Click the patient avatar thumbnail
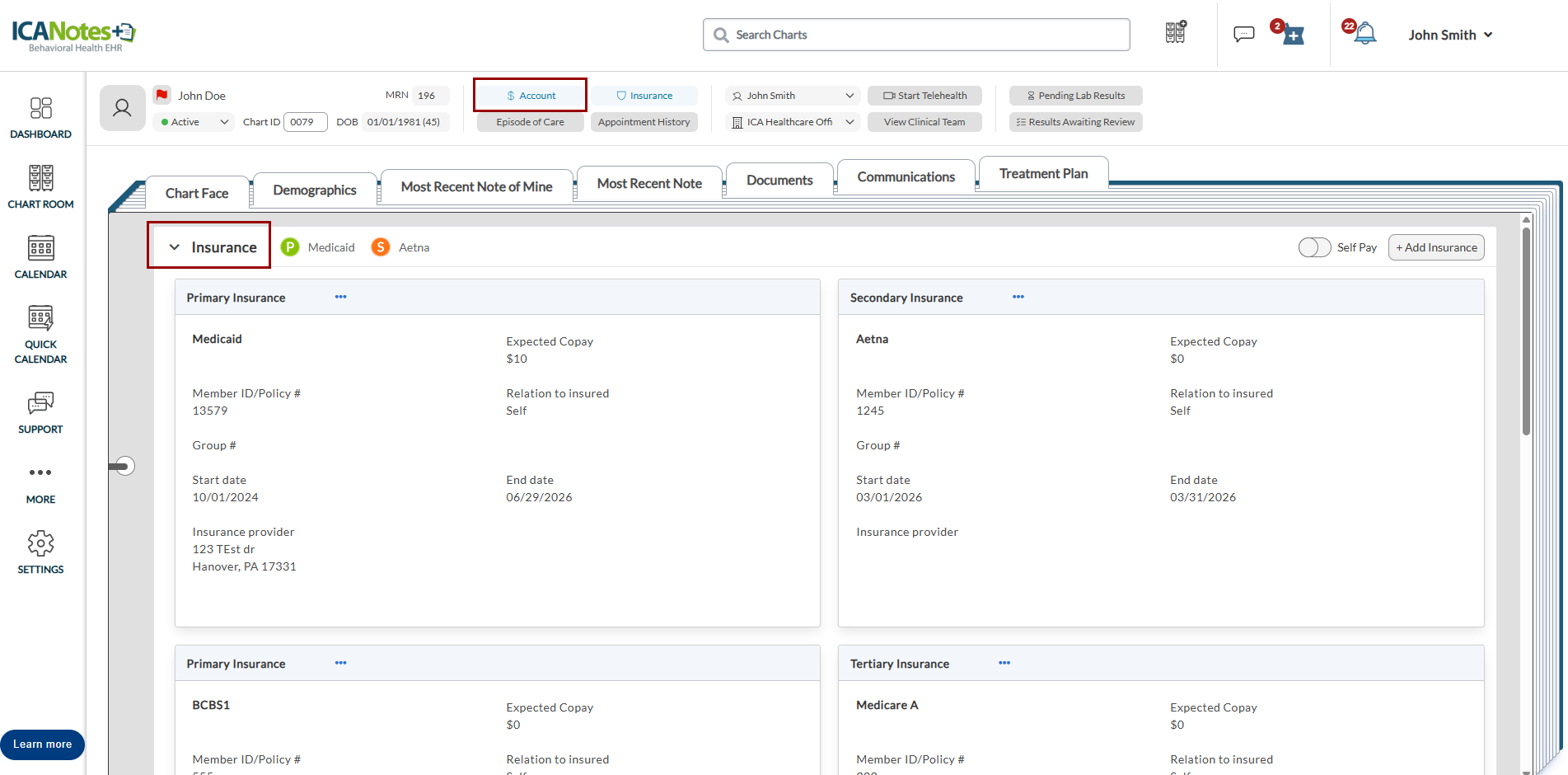Viewport: 1568px width, 775px height. [122, 108]
